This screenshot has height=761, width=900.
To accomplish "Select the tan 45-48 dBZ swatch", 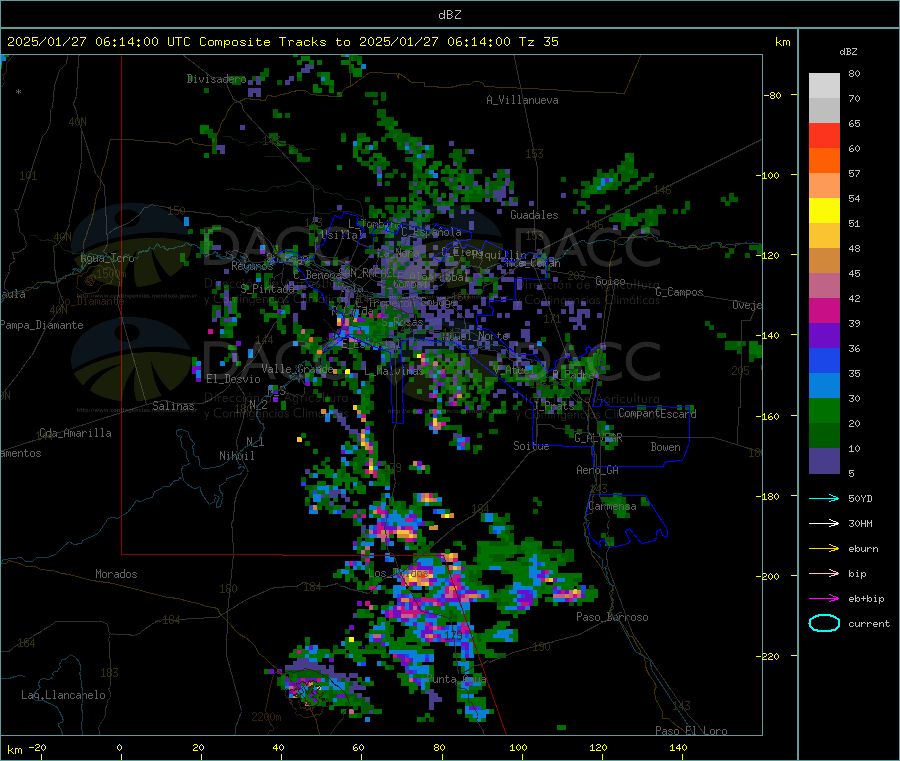I will click(824, 261).
